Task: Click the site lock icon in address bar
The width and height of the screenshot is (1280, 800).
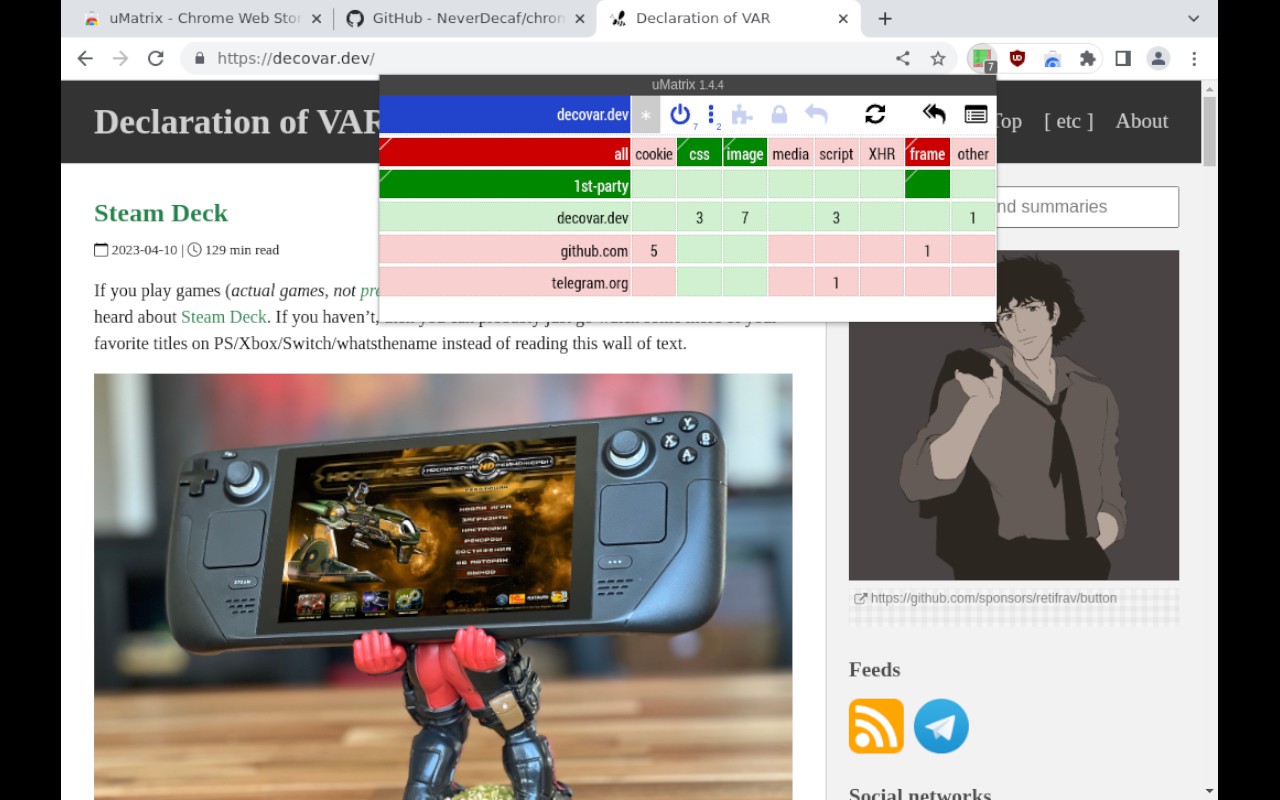Action: 199,58
